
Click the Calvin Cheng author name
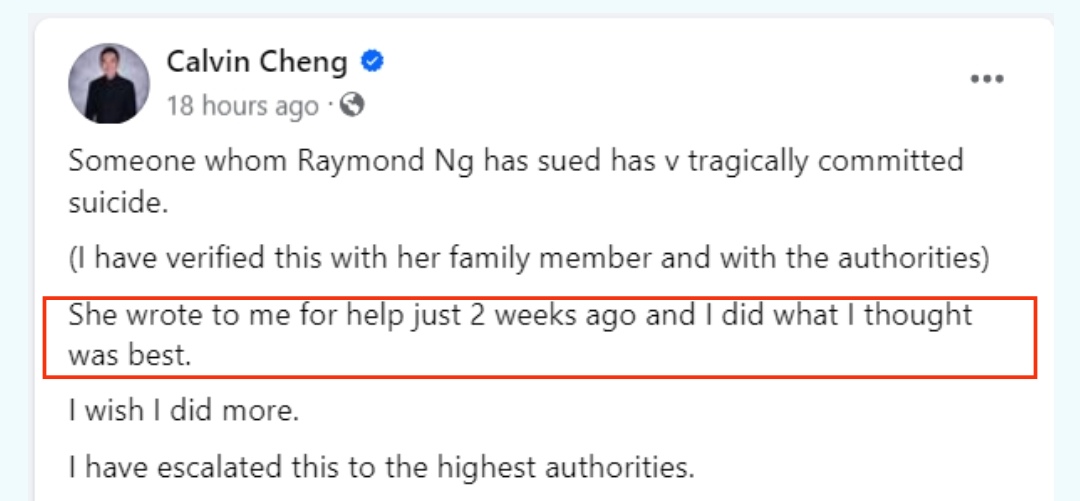tap(257, 63)
